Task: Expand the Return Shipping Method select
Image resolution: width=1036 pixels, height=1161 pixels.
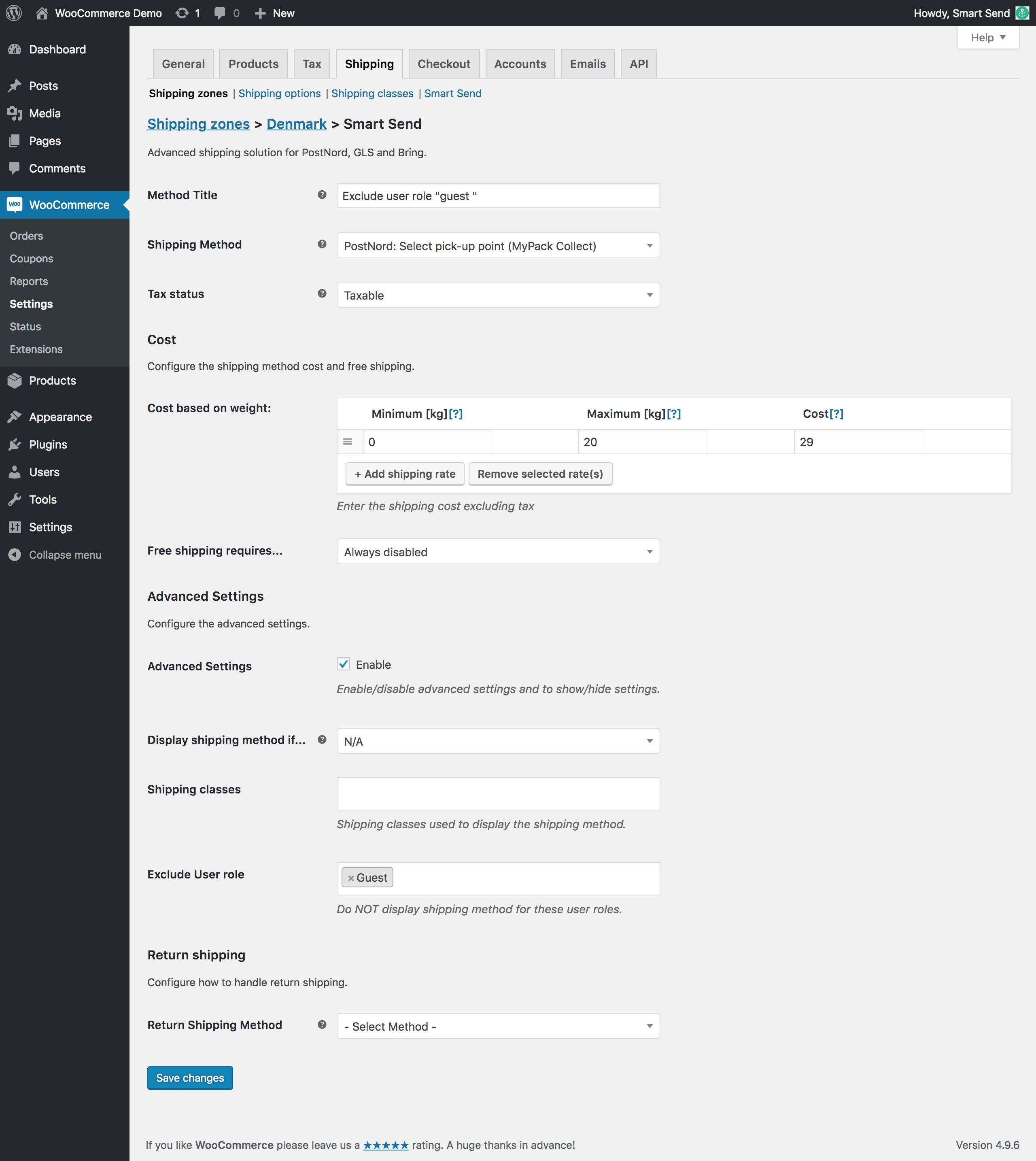Action: click(x=497, y=1025)
